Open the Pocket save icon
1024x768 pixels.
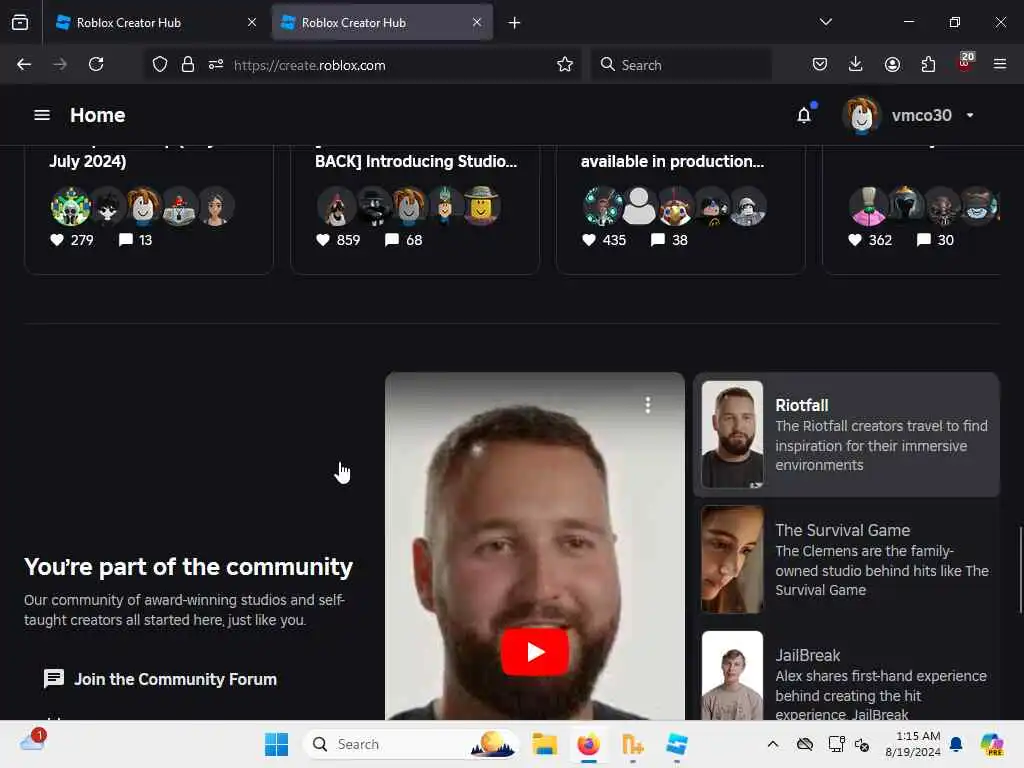(x=820, y=64)
